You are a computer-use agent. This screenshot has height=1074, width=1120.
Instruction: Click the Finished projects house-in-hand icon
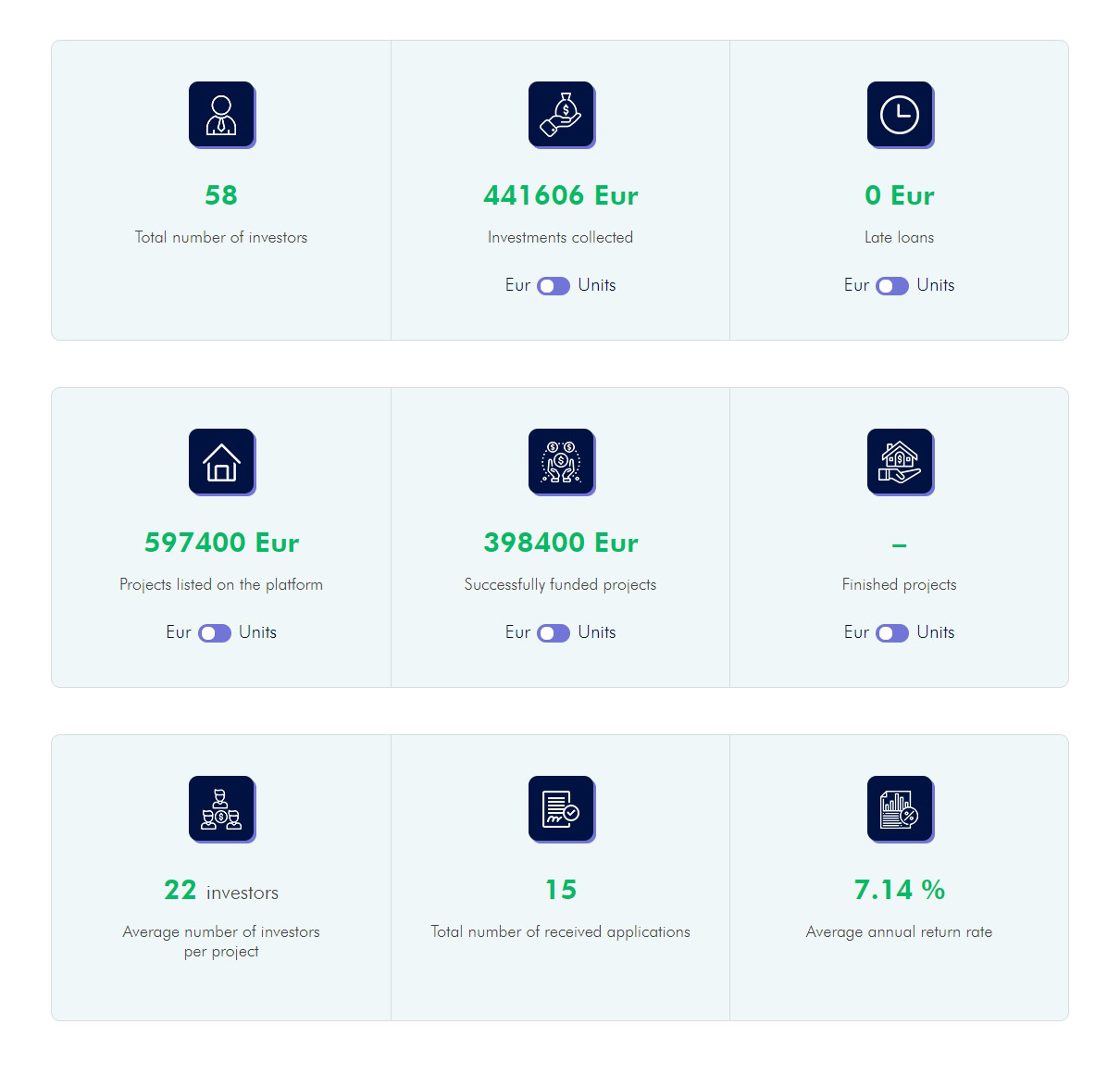(901, 462)
